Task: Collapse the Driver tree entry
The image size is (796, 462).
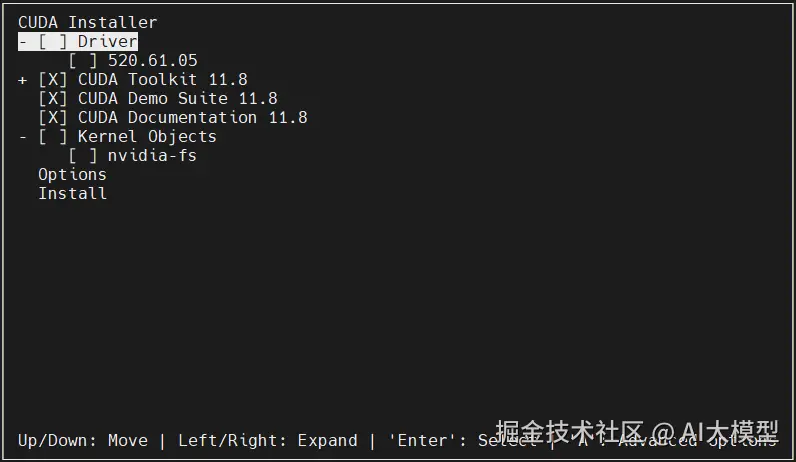Action: click(x=23, y=42)
